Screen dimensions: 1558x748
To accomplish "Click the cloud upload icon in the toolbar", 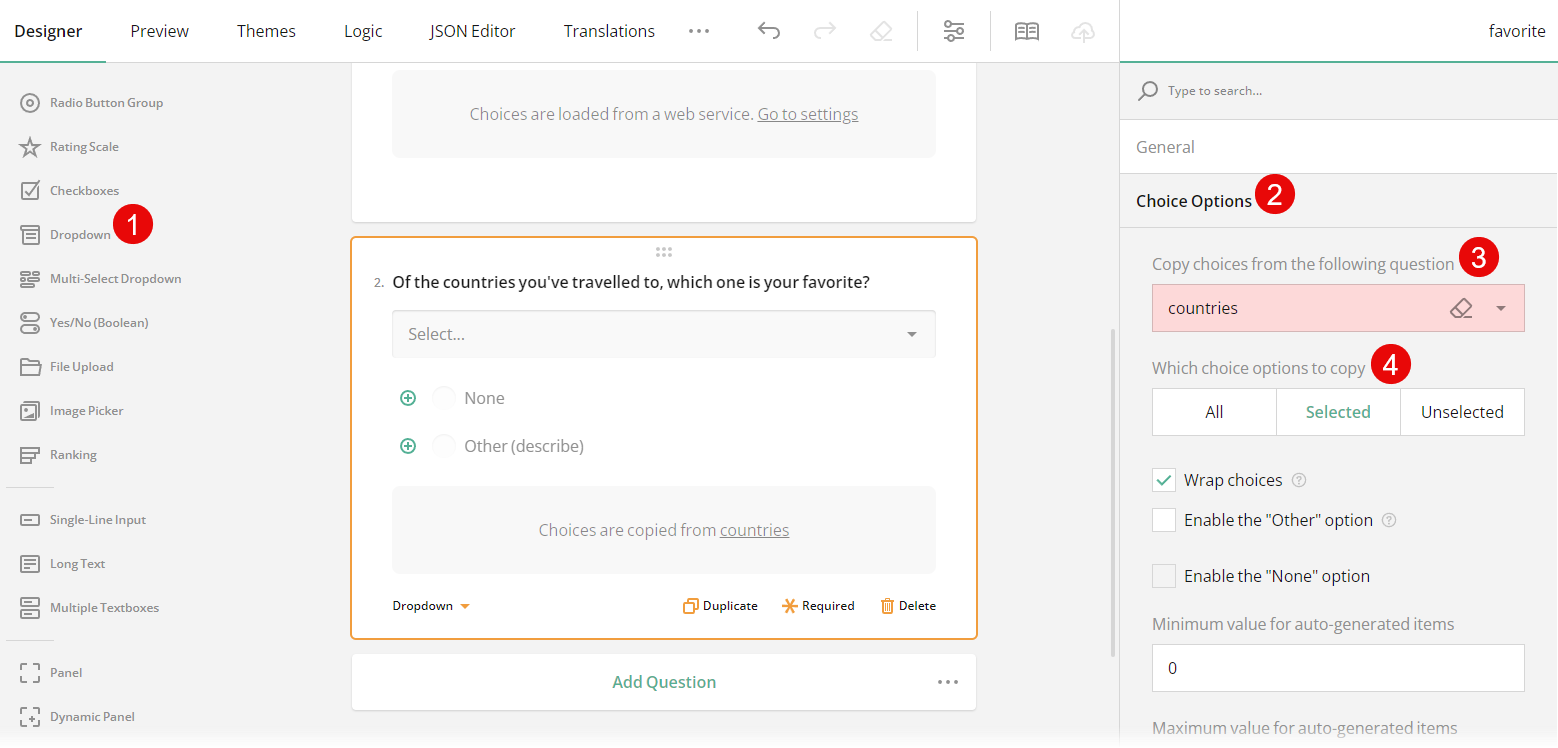I will (1082, 31).
